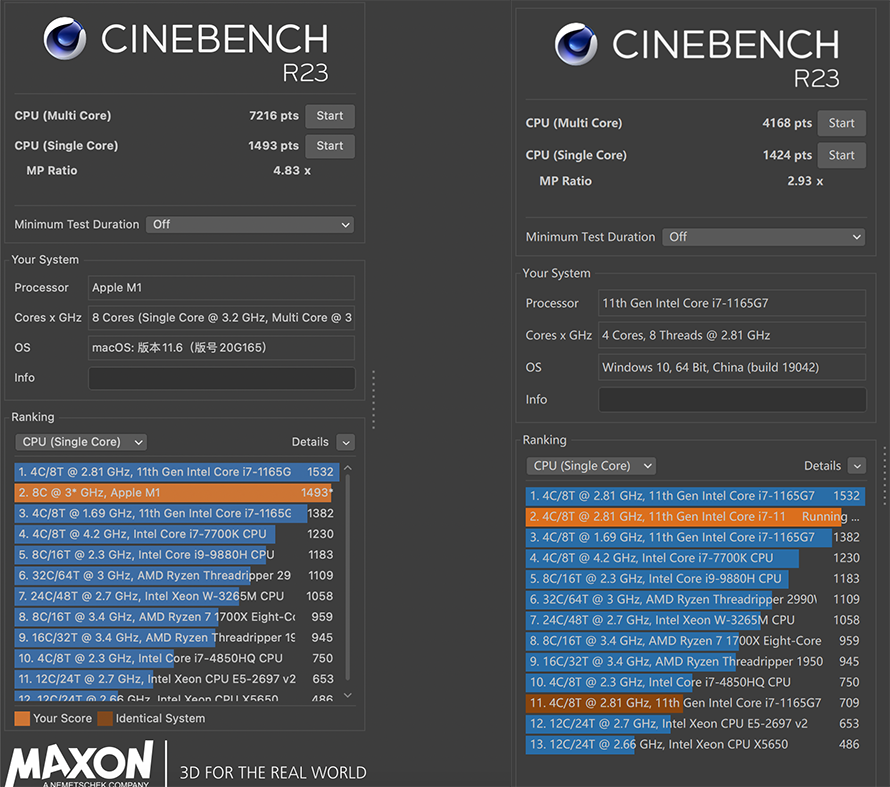Viewport: 890px width, 787px height.
Task: Open Minimum Test Duration dropdown in left window
Action: click(250, 225)
